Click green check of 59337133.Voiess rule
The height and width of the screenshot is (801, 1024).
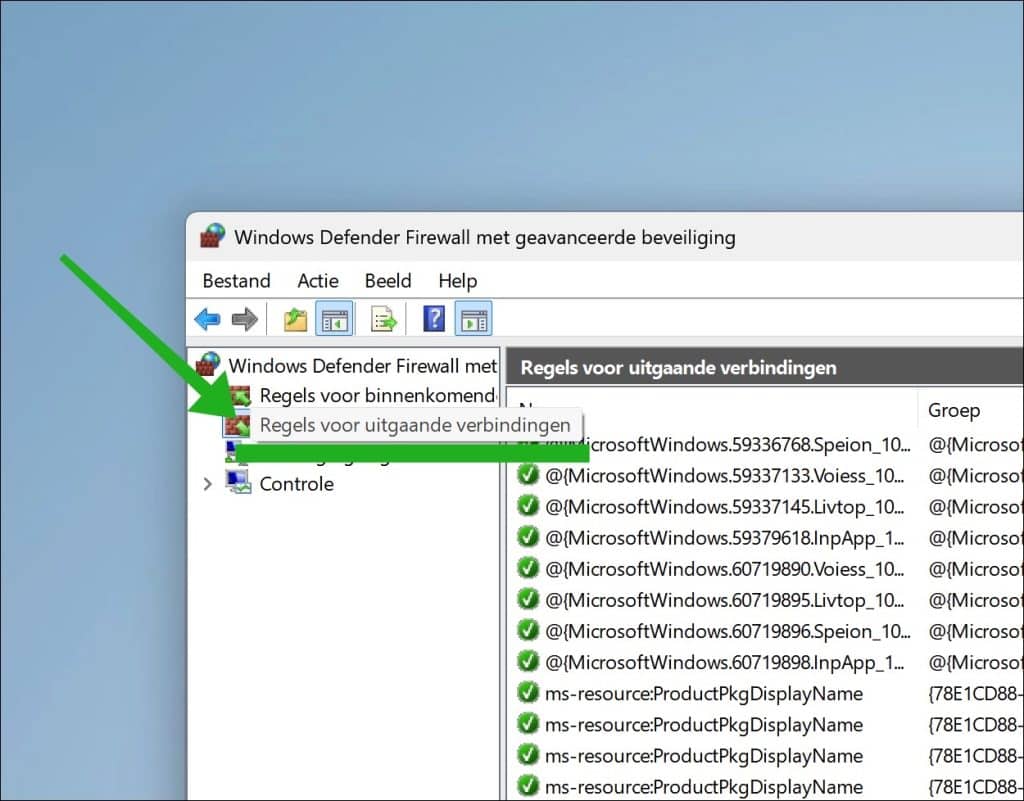point(527,475)
